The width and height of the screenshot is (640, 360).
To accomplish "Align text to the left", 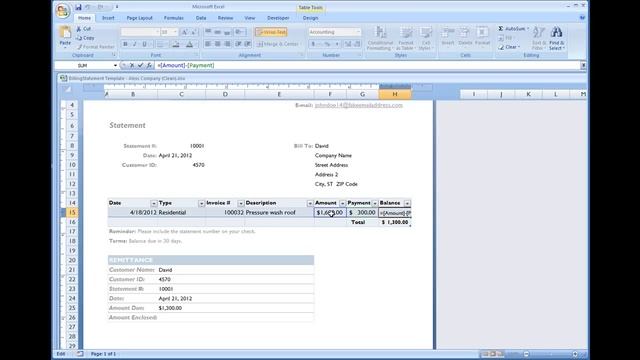I will click(208, 44).
